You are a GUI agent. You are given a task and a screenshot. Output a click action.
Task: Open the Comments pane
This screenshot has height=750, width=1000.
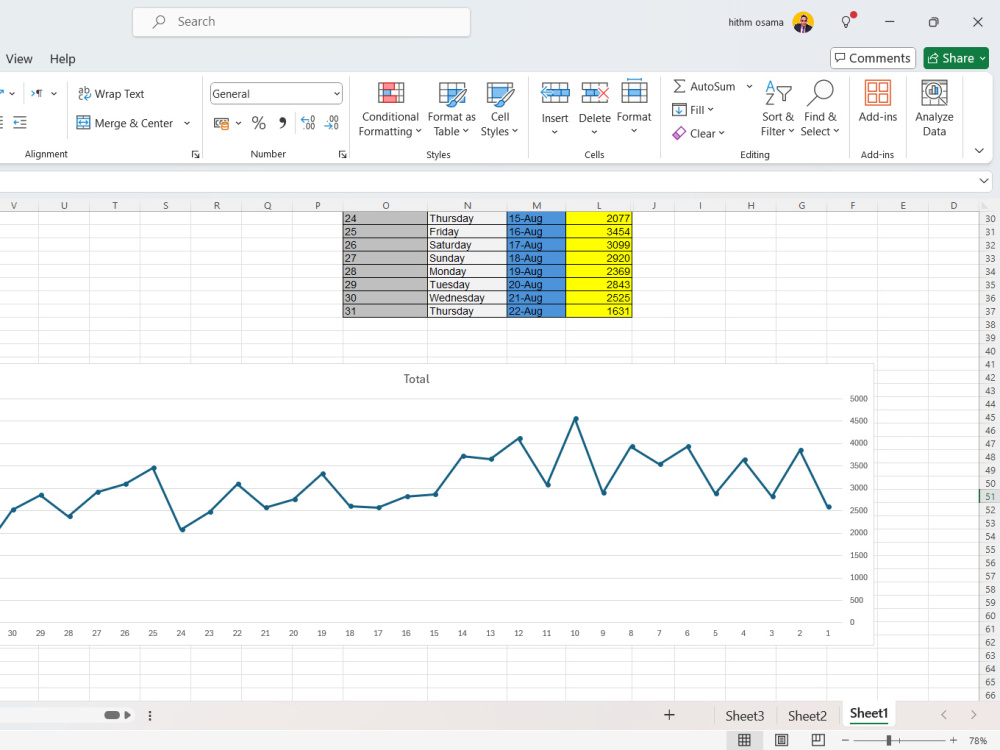[x=873, y=58]
